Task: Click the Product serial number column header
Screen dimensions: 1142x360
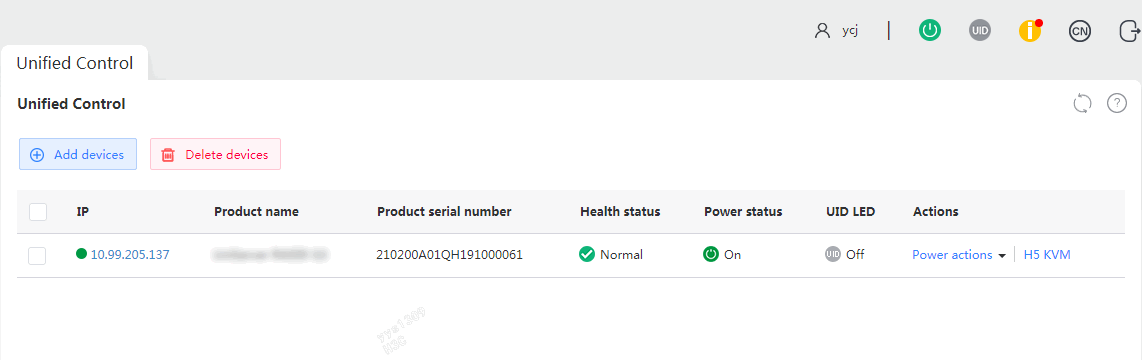Action: click(444, 212)
